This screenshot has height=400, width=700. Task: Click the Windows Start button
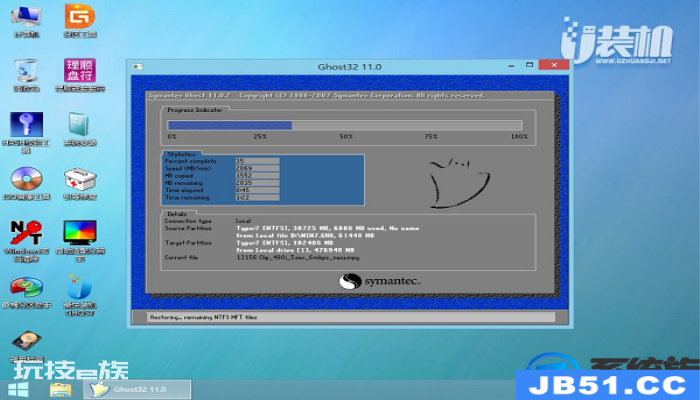[x=18, y=390]
